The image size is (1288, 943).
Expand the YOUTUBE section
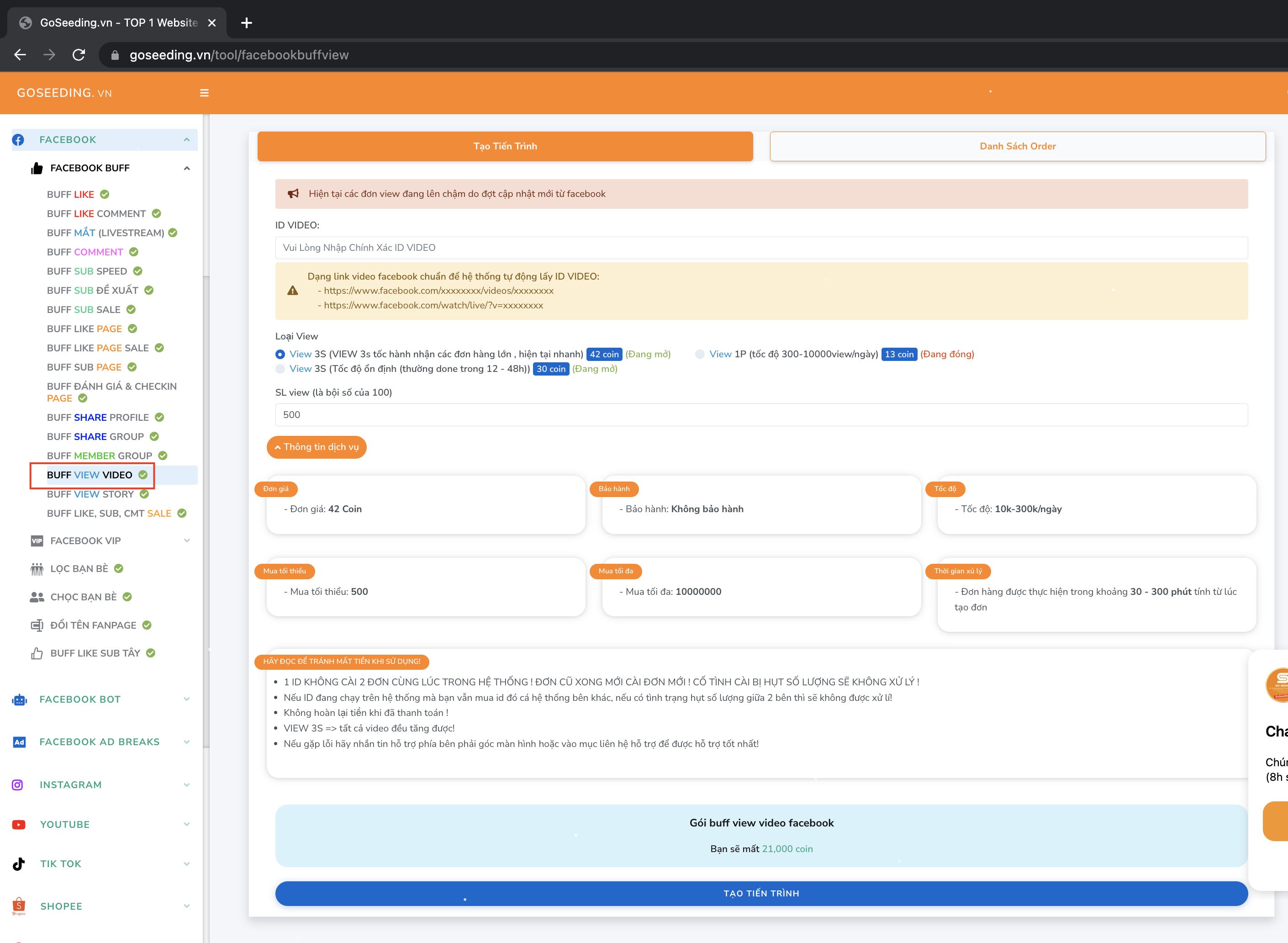coord(187,824)
